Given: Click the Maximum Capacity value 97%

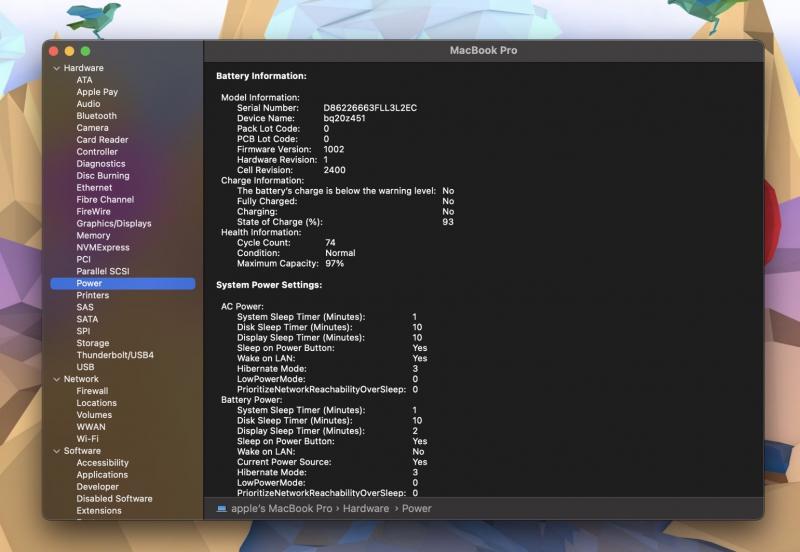Looking at the screenshot, I should 335,263.
